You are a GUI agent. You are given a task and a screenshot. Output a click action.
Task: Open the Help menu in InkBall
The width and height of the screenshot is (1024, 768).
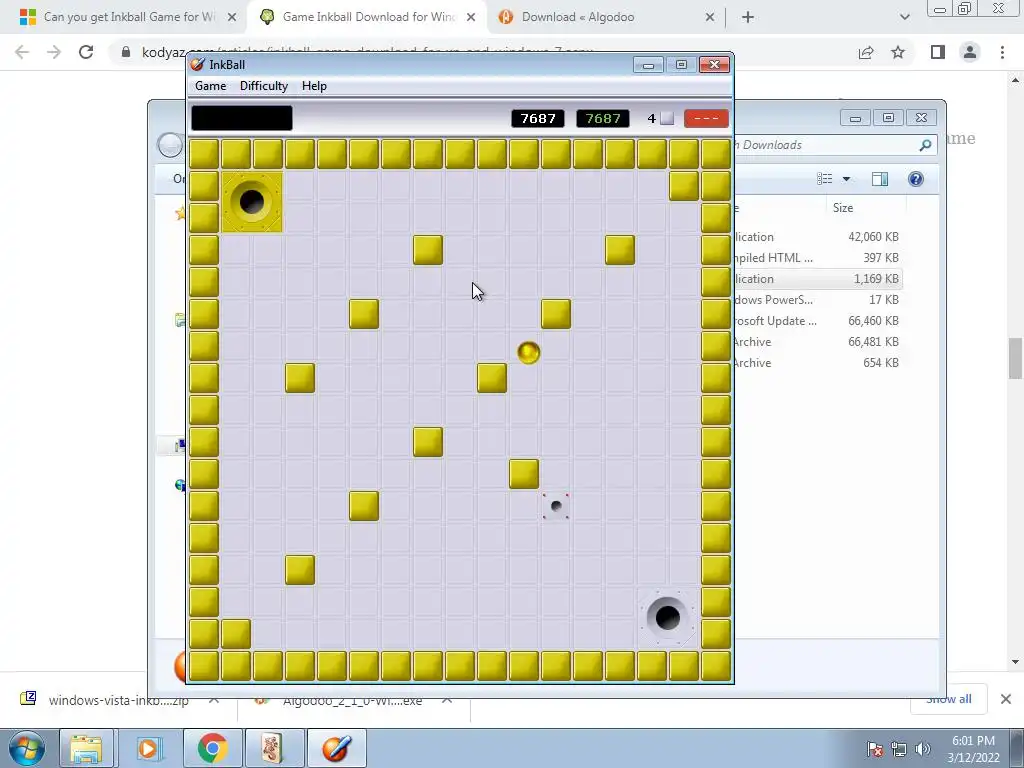314,86
